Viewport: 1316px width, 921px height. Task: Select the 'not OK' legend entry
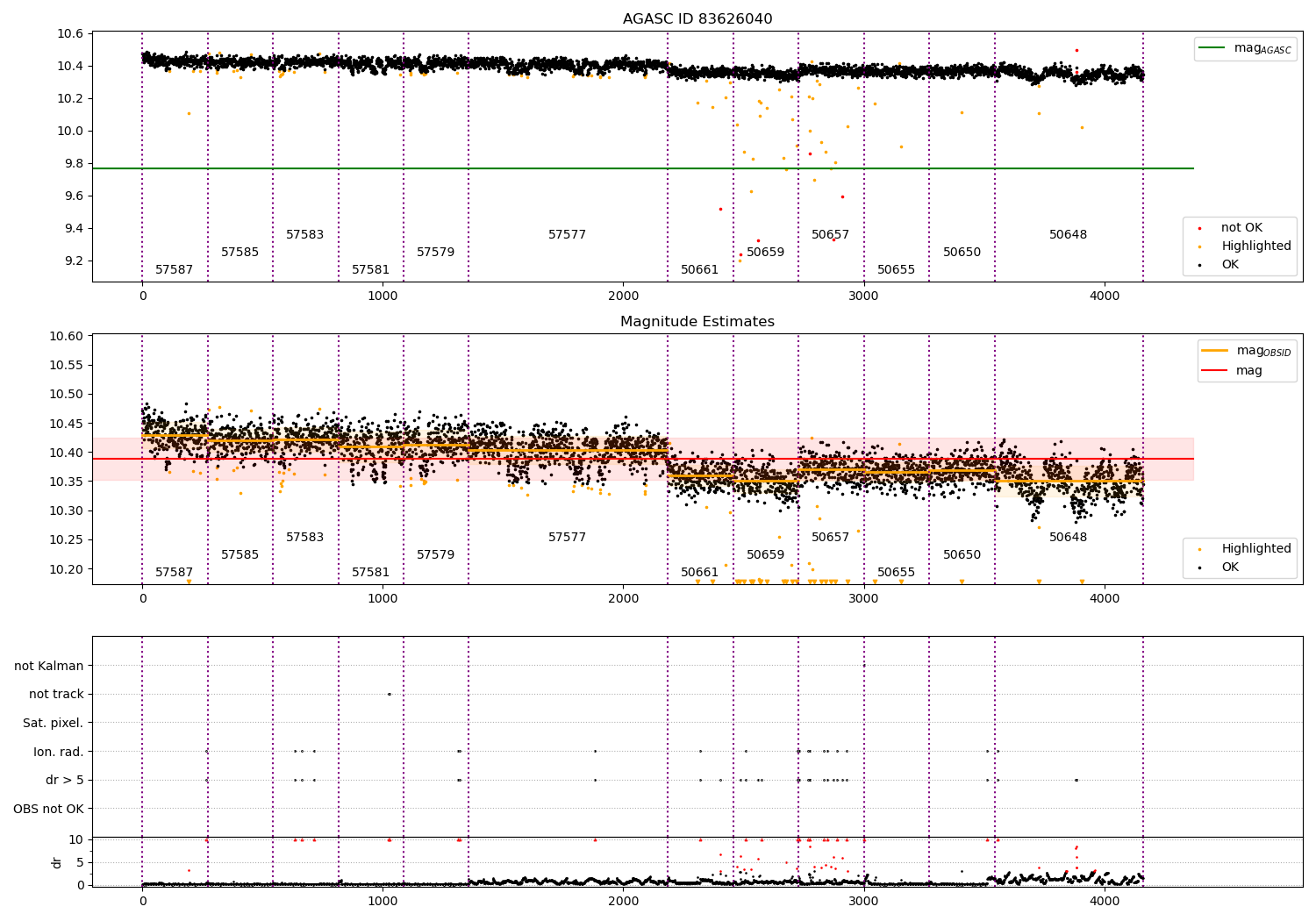(1241, 228)
